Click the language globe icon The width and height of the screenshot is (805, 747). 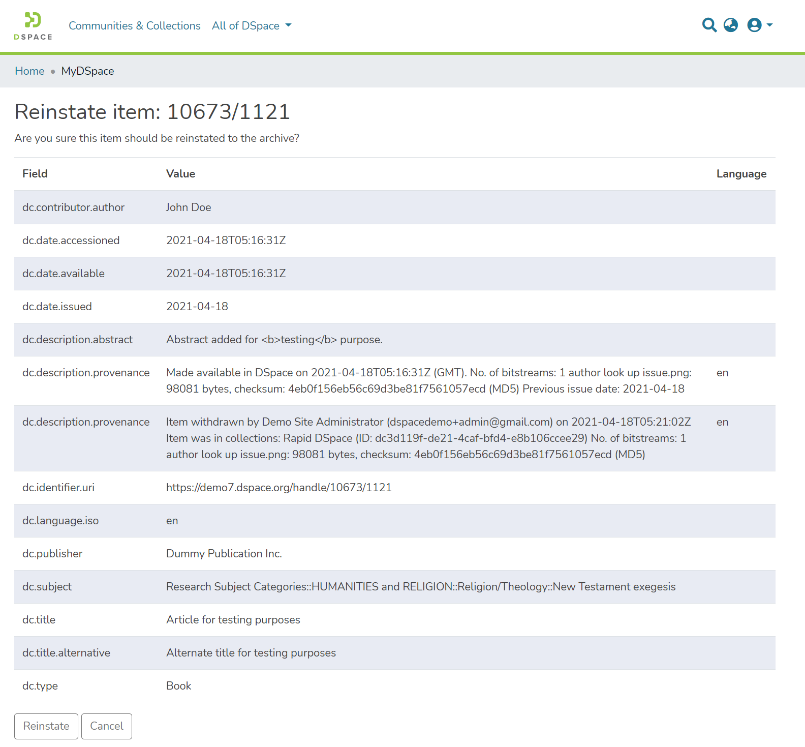pos(731,25)
